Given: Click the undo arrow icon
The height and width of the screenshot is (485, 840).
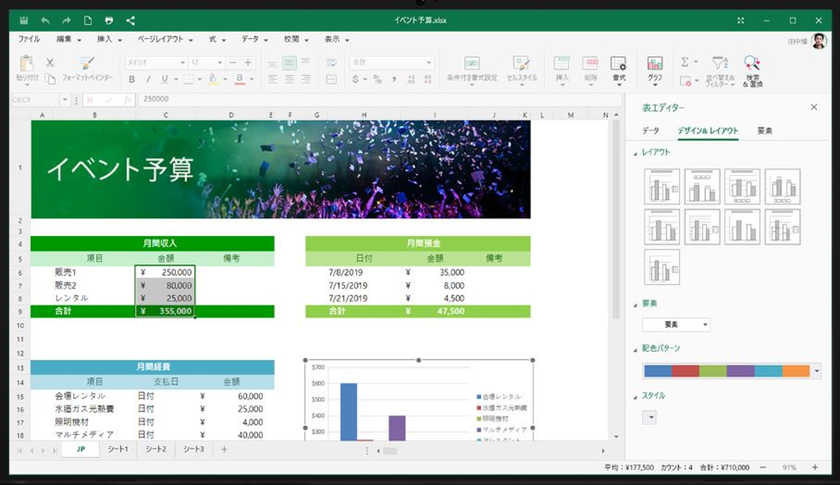Looking at the screenshot, I should pyautogui.click(x=45, y=20).
